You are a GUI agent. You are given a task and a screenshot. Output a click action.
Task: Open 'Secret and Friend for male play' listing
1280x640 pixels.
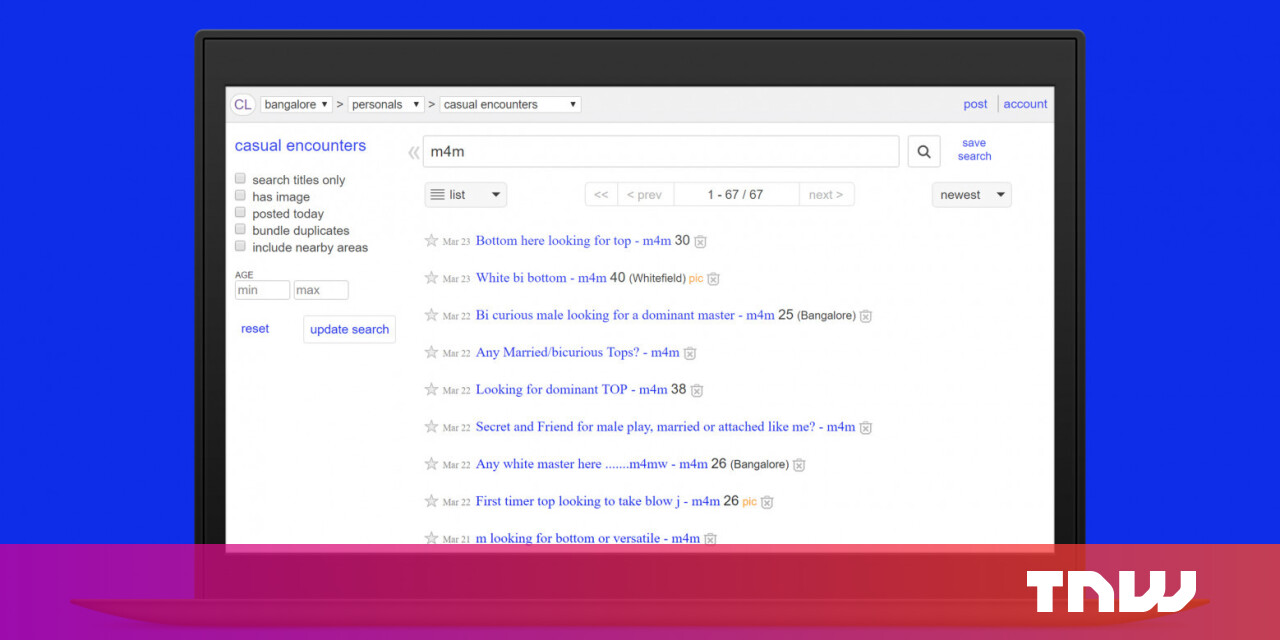[665, 427]
